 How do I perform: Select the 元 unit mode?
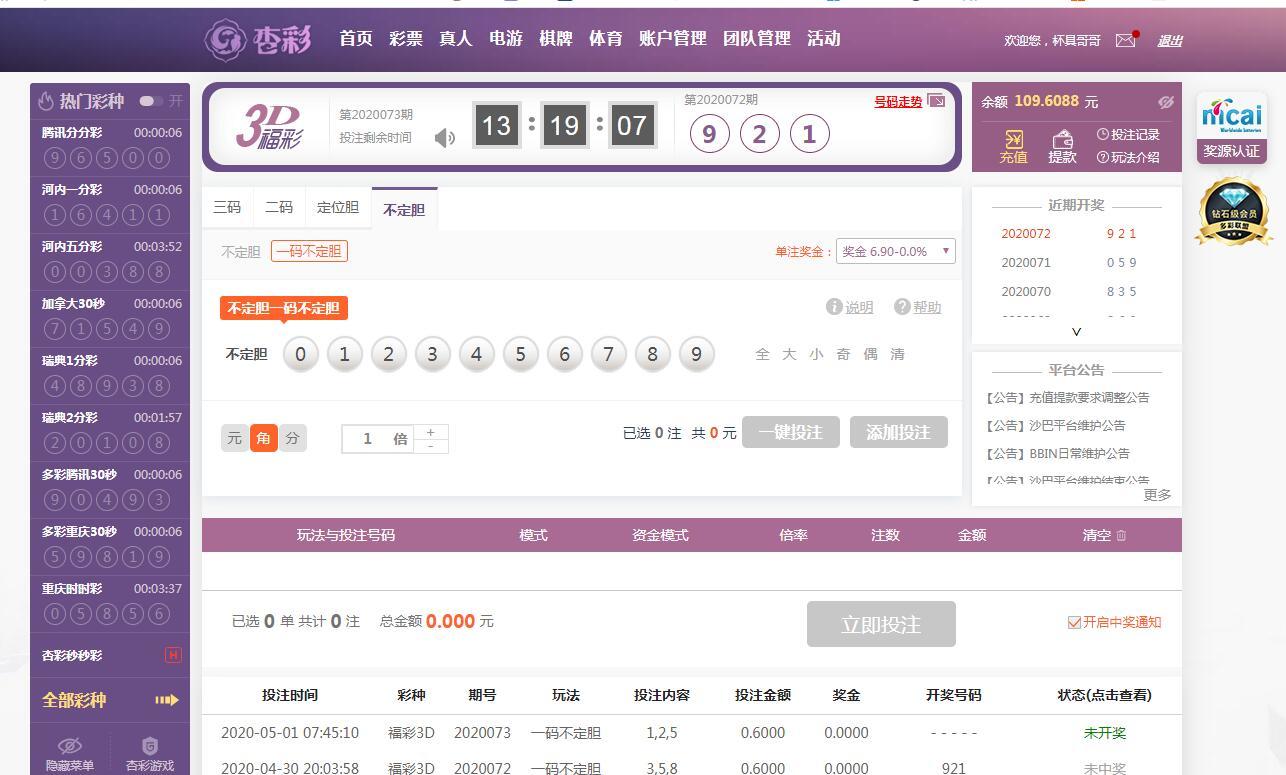coord(235,438)
